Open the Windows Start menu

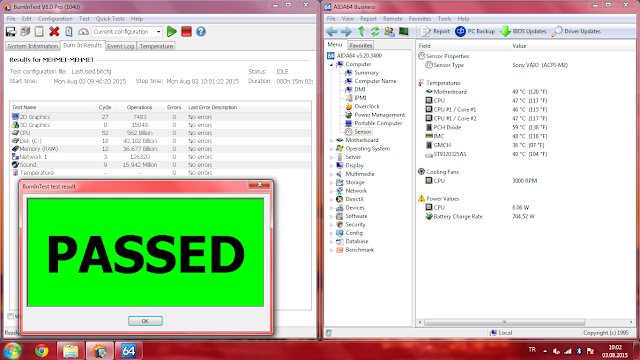pos(13,351)
